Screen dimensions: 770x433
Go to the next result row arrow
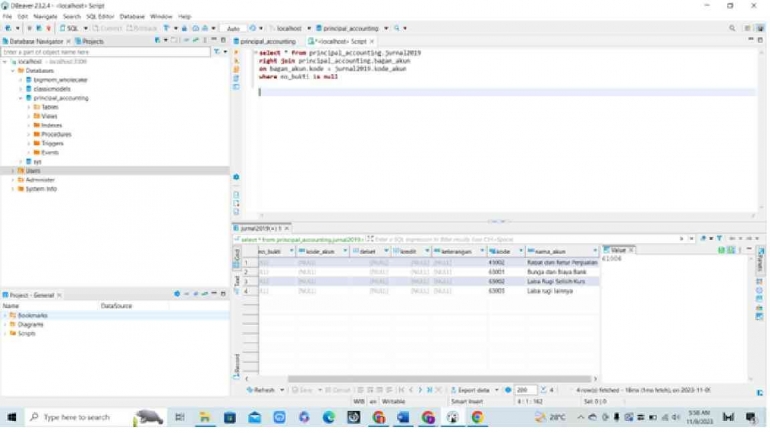[420, 390]
